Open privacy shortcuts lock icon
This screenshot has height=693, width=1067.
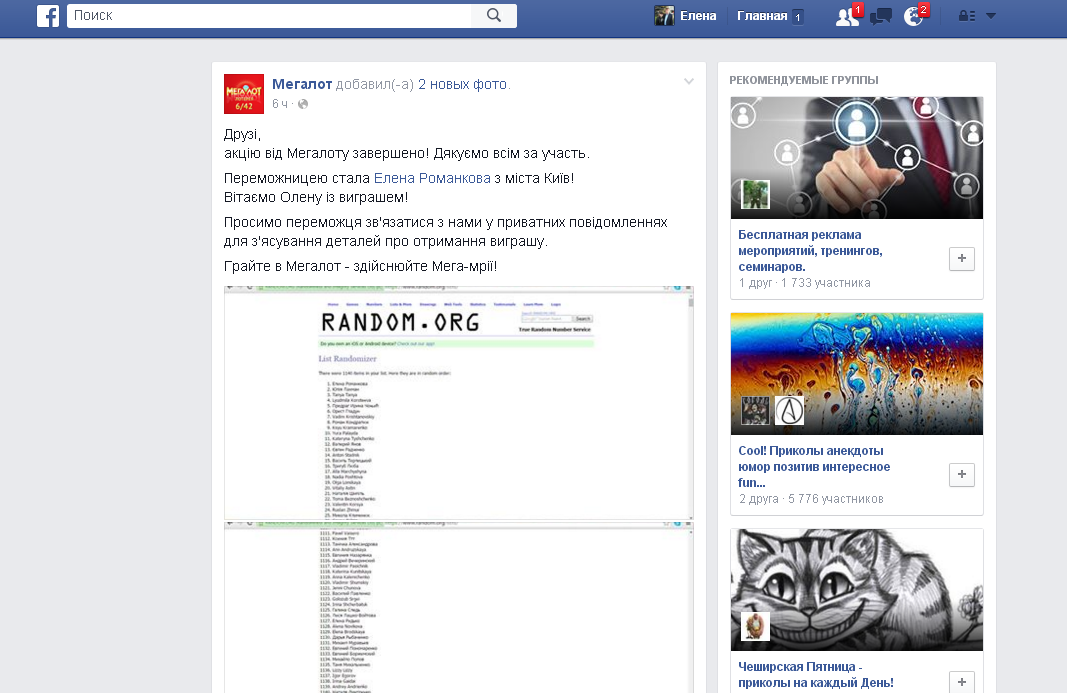pos(967,16)
